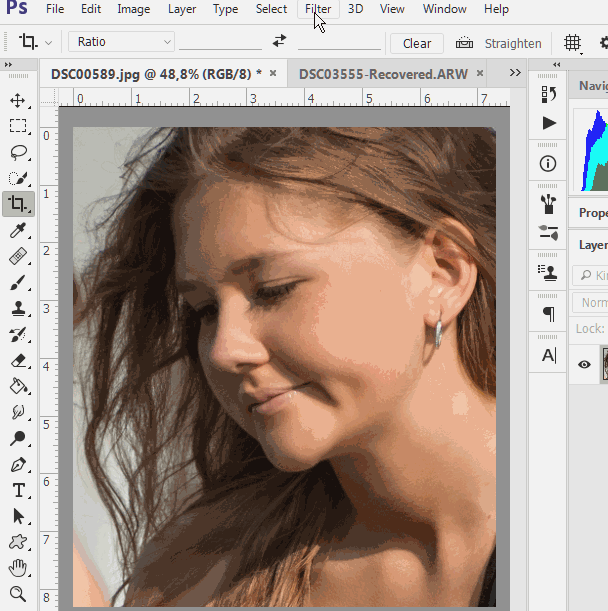Screen dimensions: 608x611
Task: Click the crop width input field
Action: (220, 42)
